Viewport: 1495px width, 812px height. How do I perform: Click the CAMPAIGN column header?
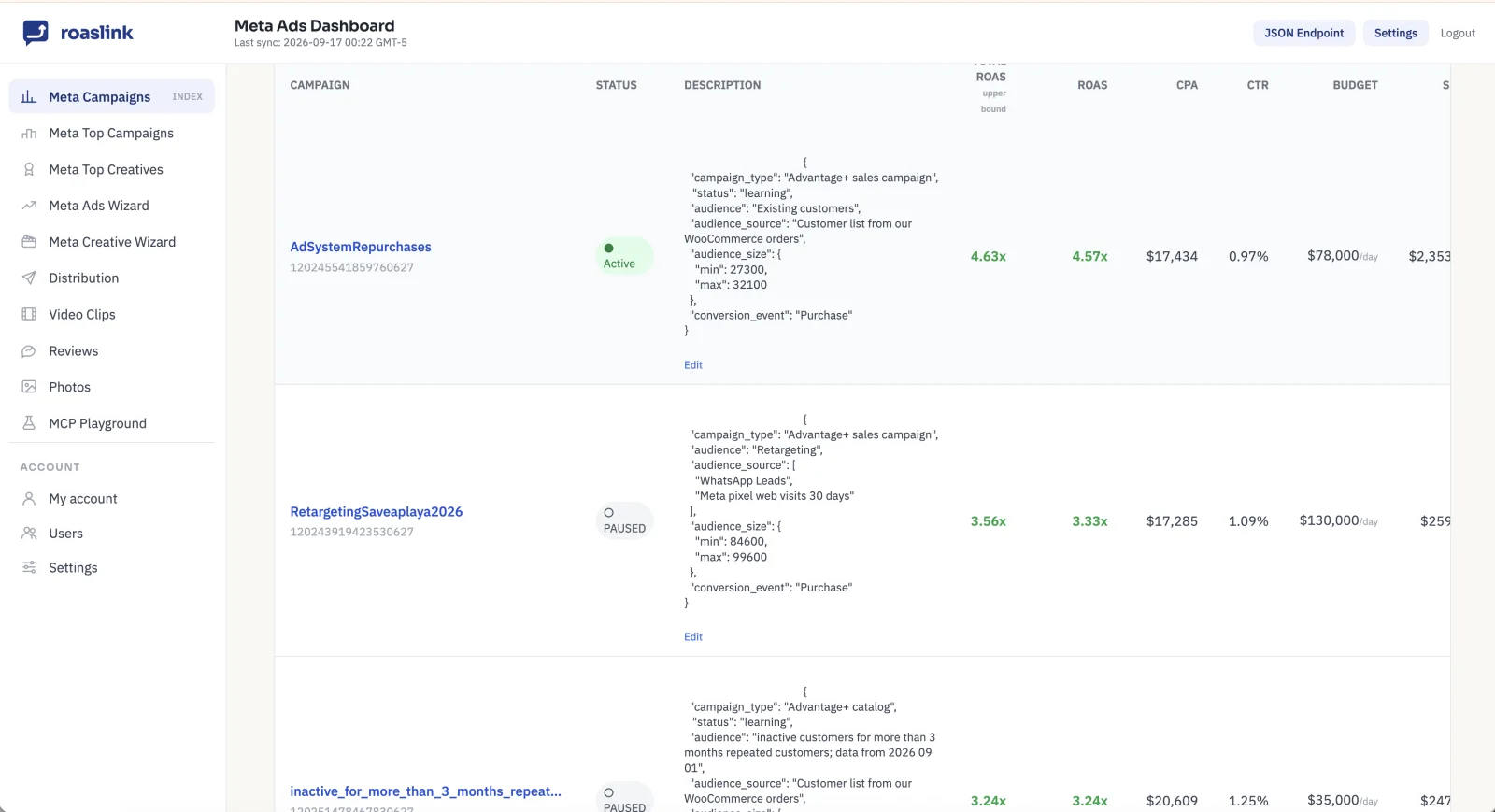tap(320, 85)
